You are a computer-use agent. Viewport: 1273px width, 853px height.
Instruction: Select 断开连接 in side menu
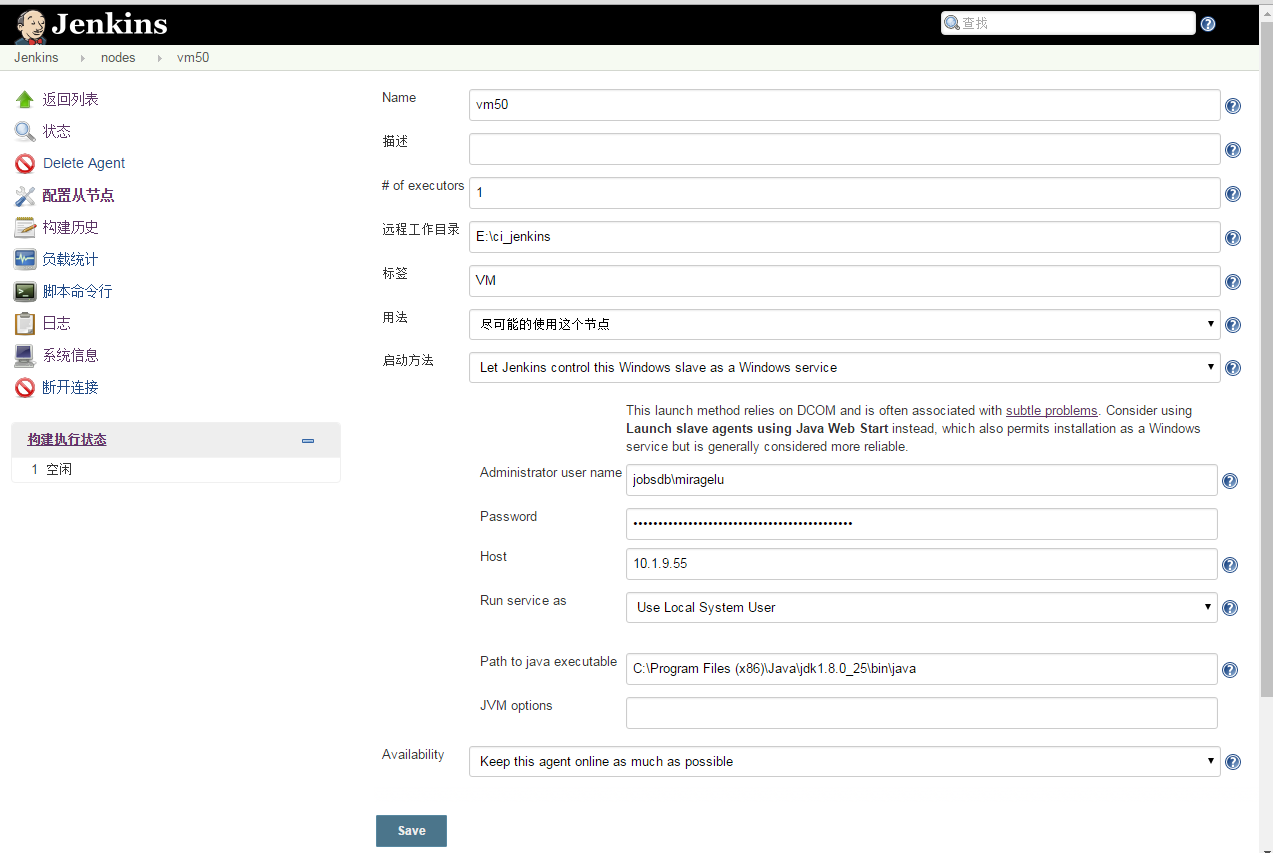(x=70, y=388)
